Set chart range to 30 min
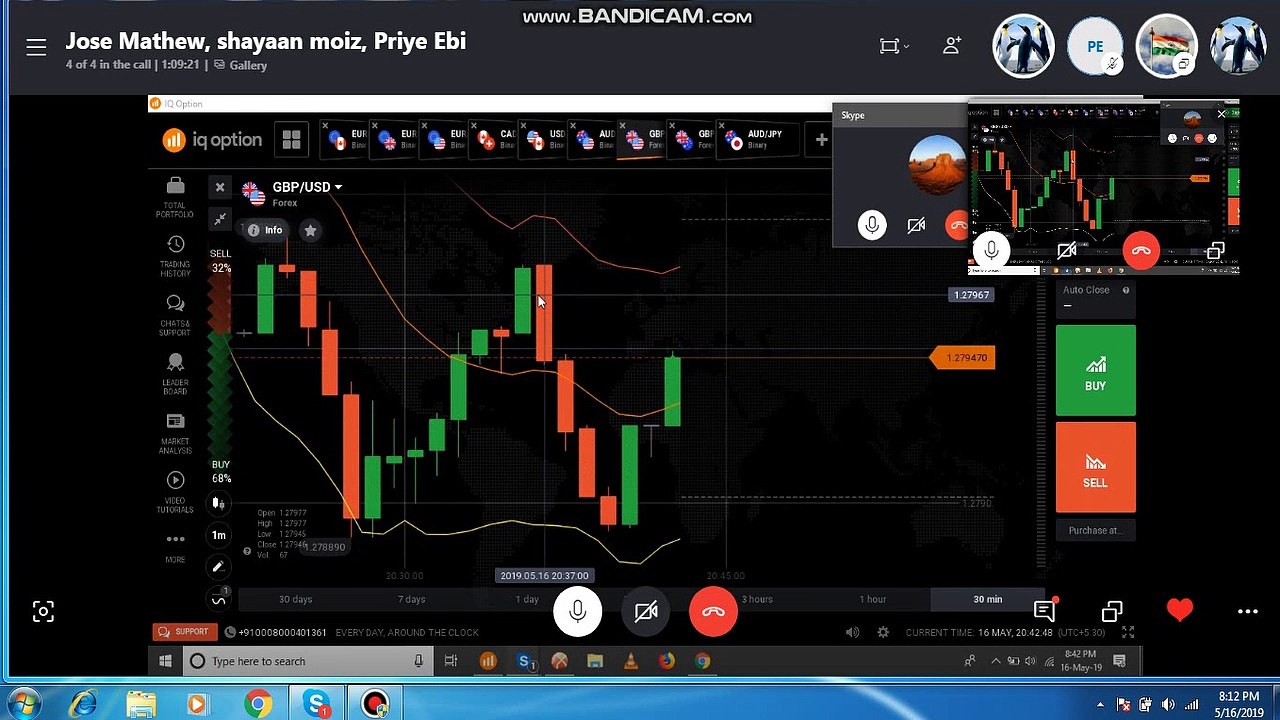This screenshot has width=1280, height=720. pyautogui.click(x=988, y=599)
